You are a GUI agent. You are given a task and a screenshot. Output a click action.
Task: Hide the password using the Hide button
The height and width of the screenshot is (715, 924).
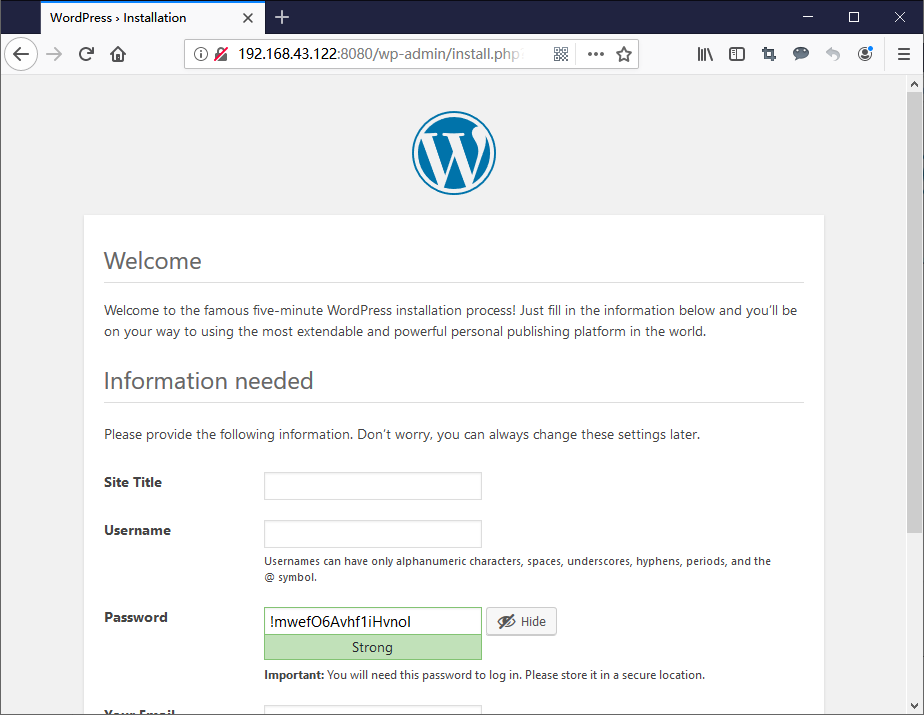pyautogui.click(x=521, y=621)
